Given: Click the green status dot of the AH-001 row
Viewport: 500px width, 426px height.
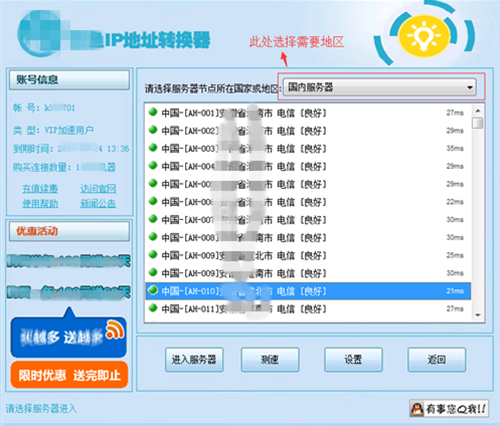Looking at the screenshot, I should 153,112.
